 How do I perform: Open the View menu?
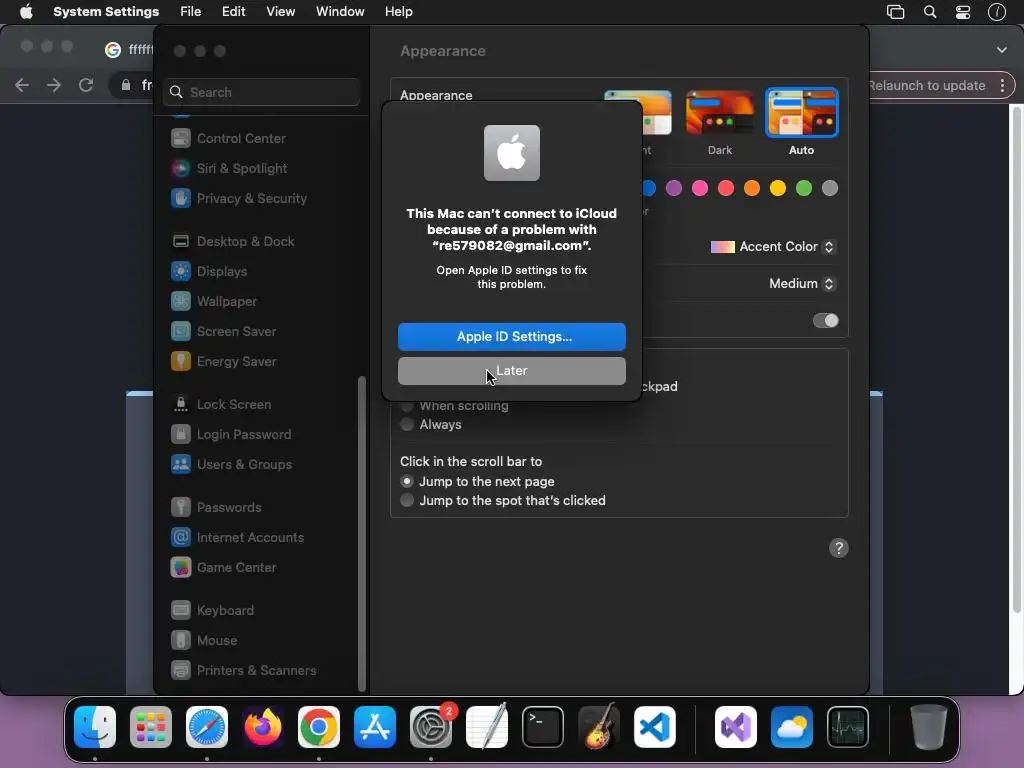(281, 12)
